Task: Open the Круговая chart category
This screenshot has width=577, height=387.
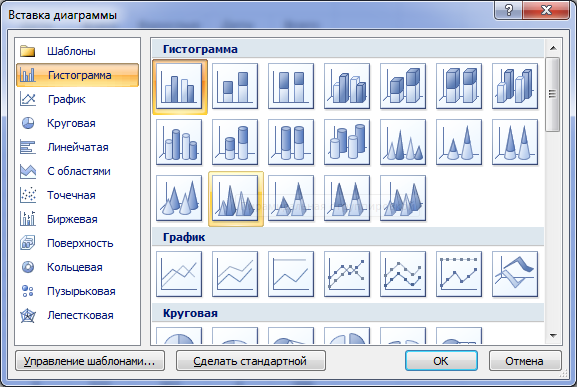Action: [77, 123]
